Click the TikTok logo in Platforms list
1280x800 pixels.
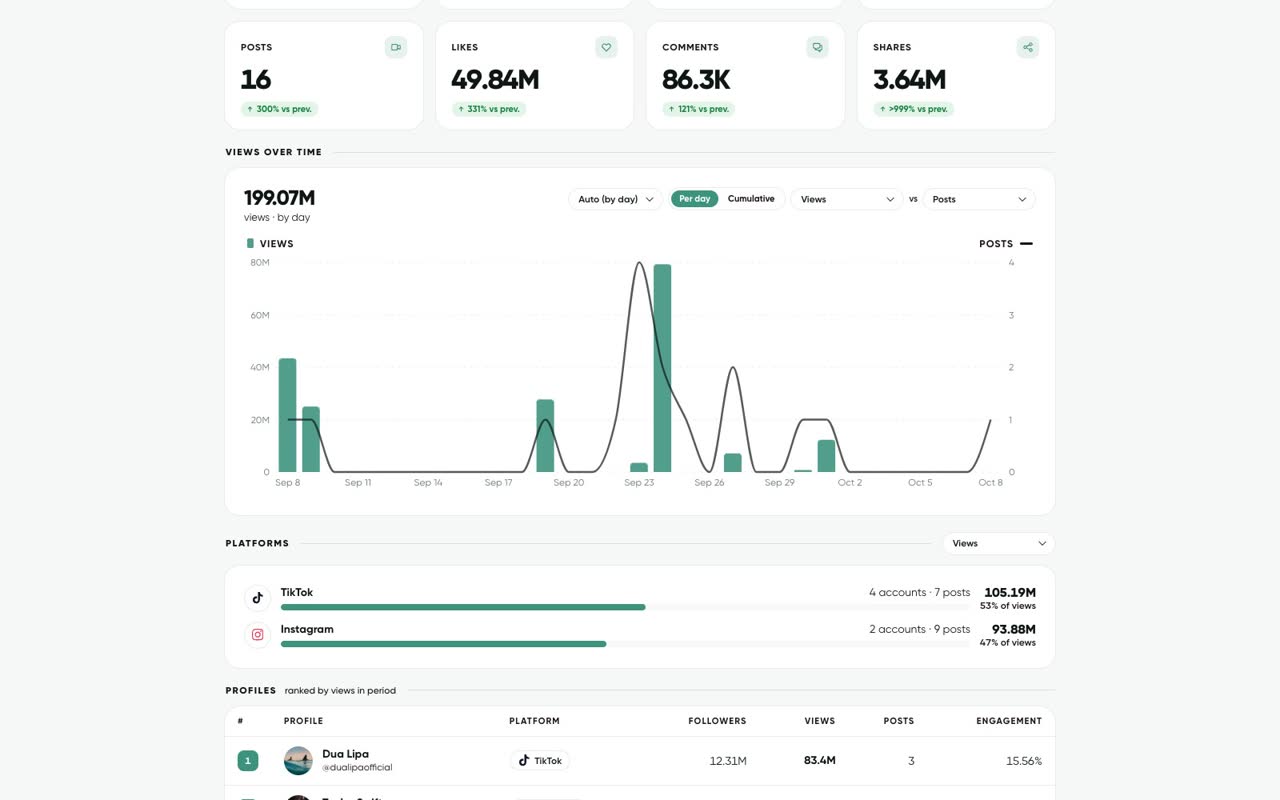[x=258, y=598]
